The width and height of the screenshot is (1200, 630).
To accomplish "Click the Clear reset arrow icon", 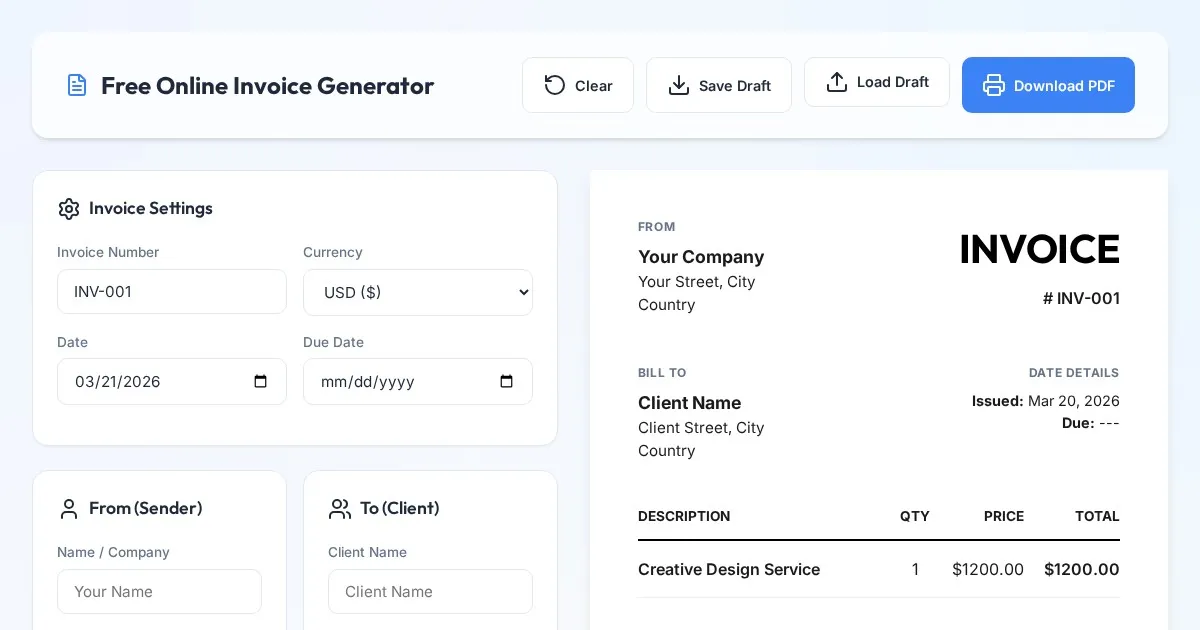I will [x=554, y=85].
